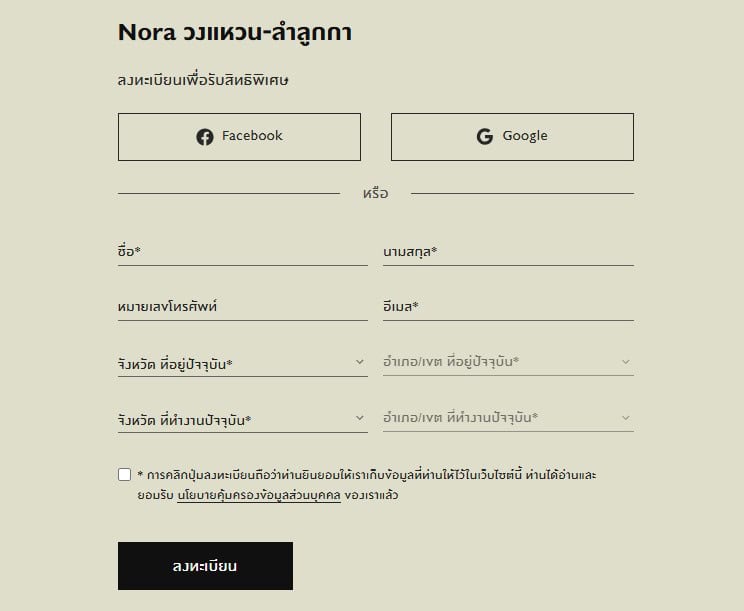Image resolution: width=744 pixels, height=611 pixels.
Task: Focus the หมายเลขโทรศัพท์ phone field
Action: point(242,307)
